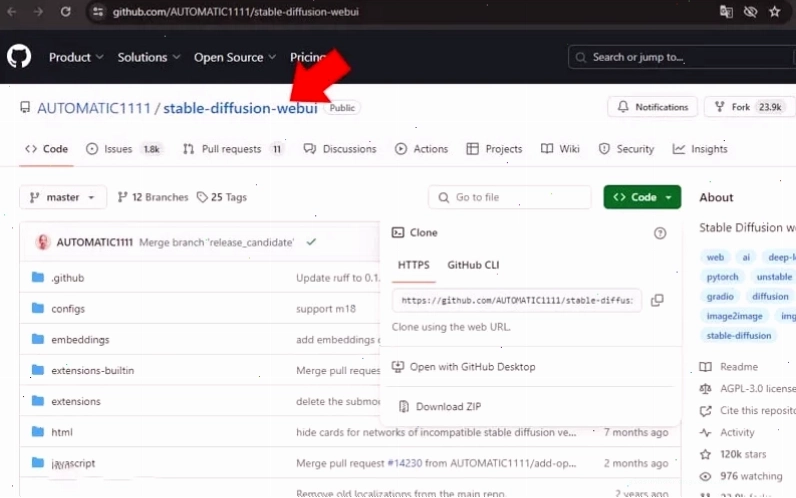Go back using the browser back arrow

click(x=12, y=11)
